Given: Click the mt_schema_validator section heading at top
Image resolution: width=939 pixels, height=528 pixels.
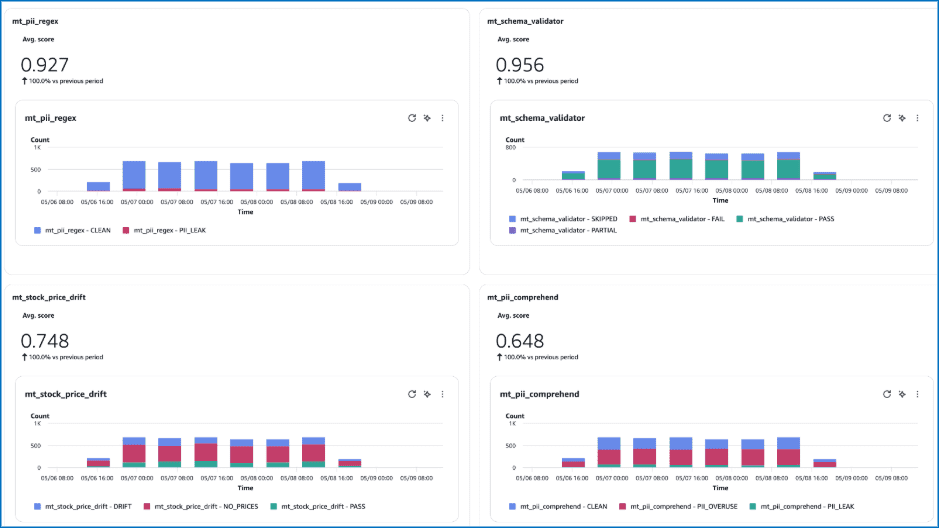Looking at the screenshot, I should click(525, 22).
